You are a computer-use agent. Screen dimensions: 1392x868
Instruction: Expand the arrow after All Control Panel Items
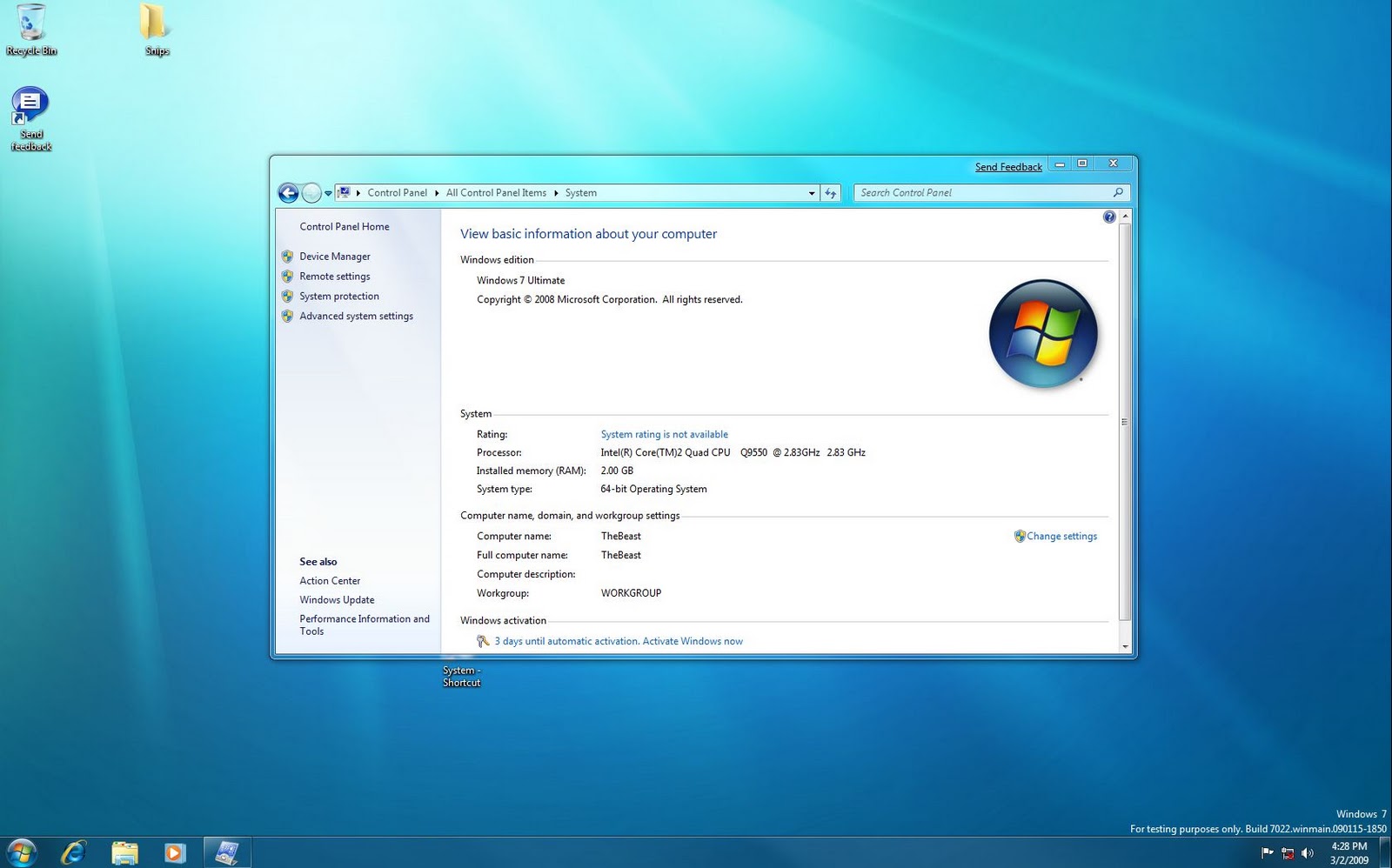click(556, 193)
